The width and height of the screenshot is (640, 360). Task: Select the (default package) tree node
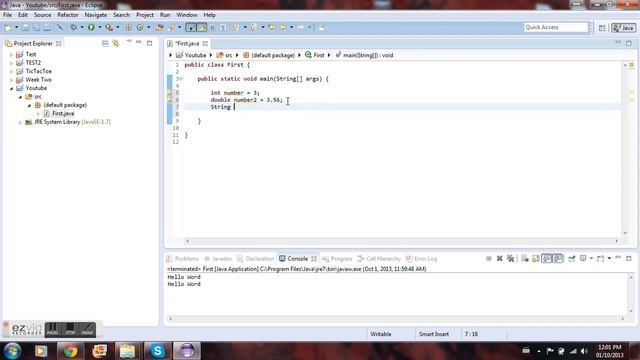(x=65, y=105)
